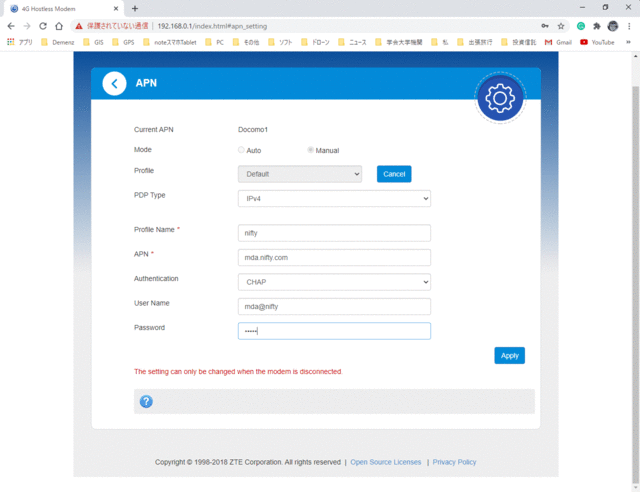Image resolution: width=640 pixels, height=492 pixels.
Task: Open the saved password key icon
Action: coord(545,26)
